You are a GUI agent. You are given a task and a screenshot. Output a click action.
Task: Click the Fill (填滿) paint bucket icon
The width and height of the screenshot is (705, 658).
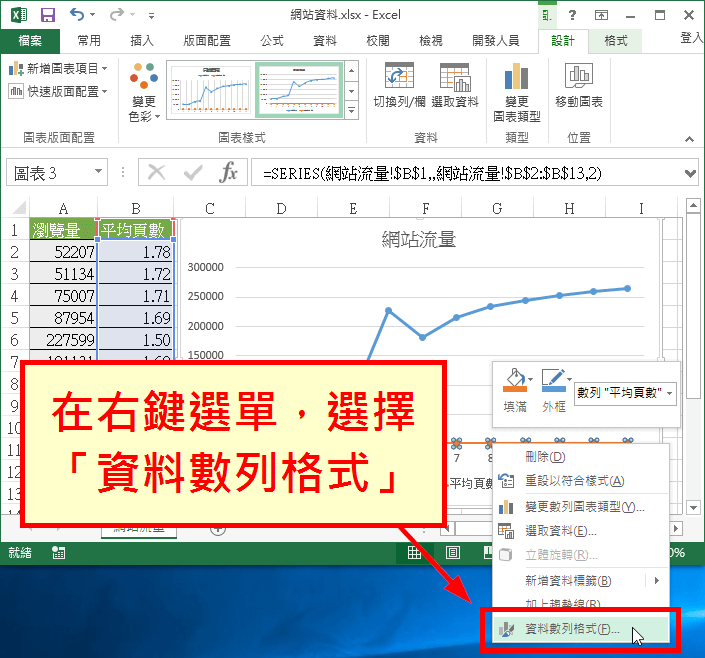tap(514, 380)
